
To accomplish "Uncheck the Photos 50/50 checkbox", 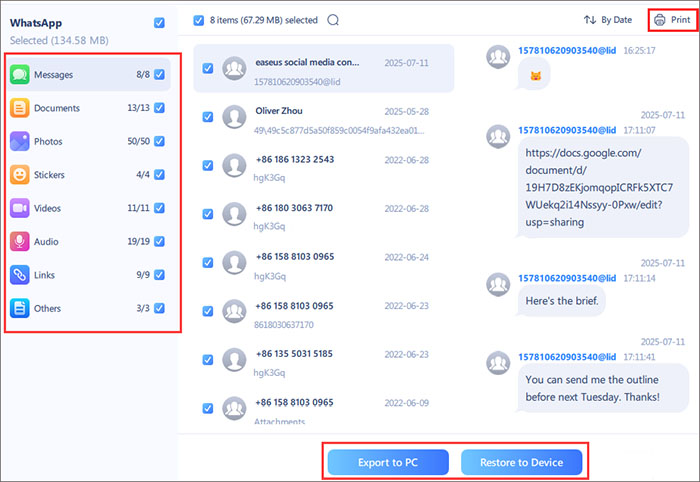I will point(159,141).
